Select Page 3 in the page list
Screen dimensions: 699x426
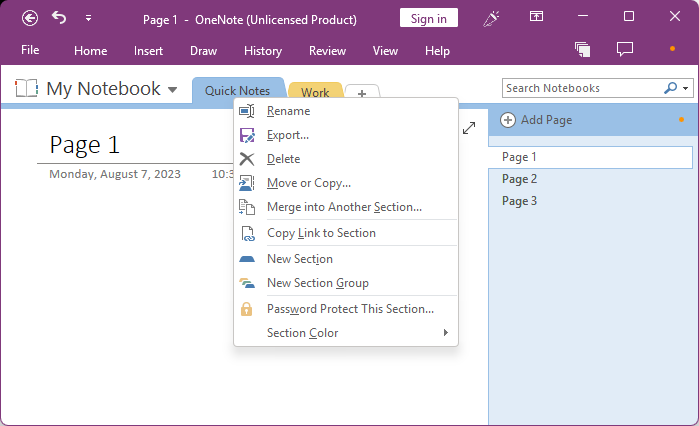click(x=591, y=201)
